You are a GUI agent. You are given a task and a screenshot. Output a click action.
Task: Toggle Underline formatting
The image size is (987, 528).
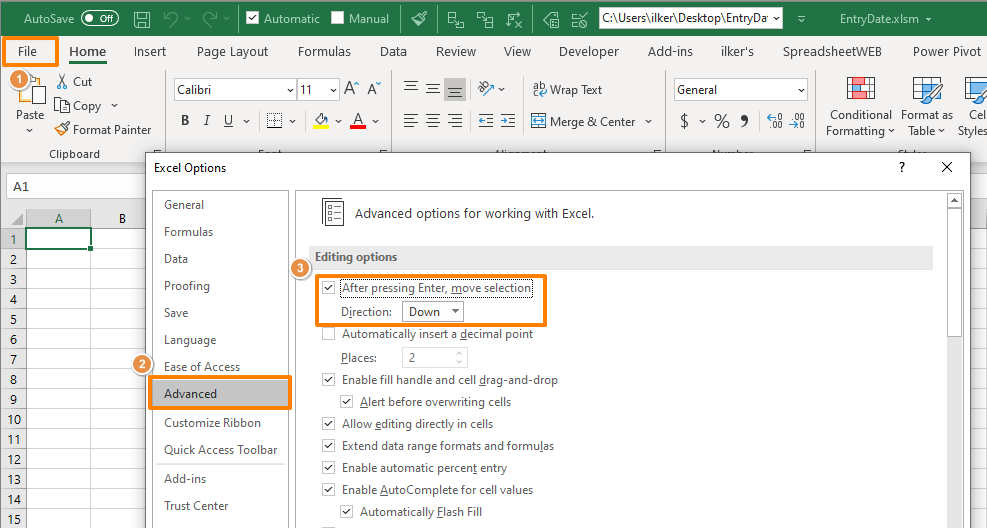click(228, 120)
